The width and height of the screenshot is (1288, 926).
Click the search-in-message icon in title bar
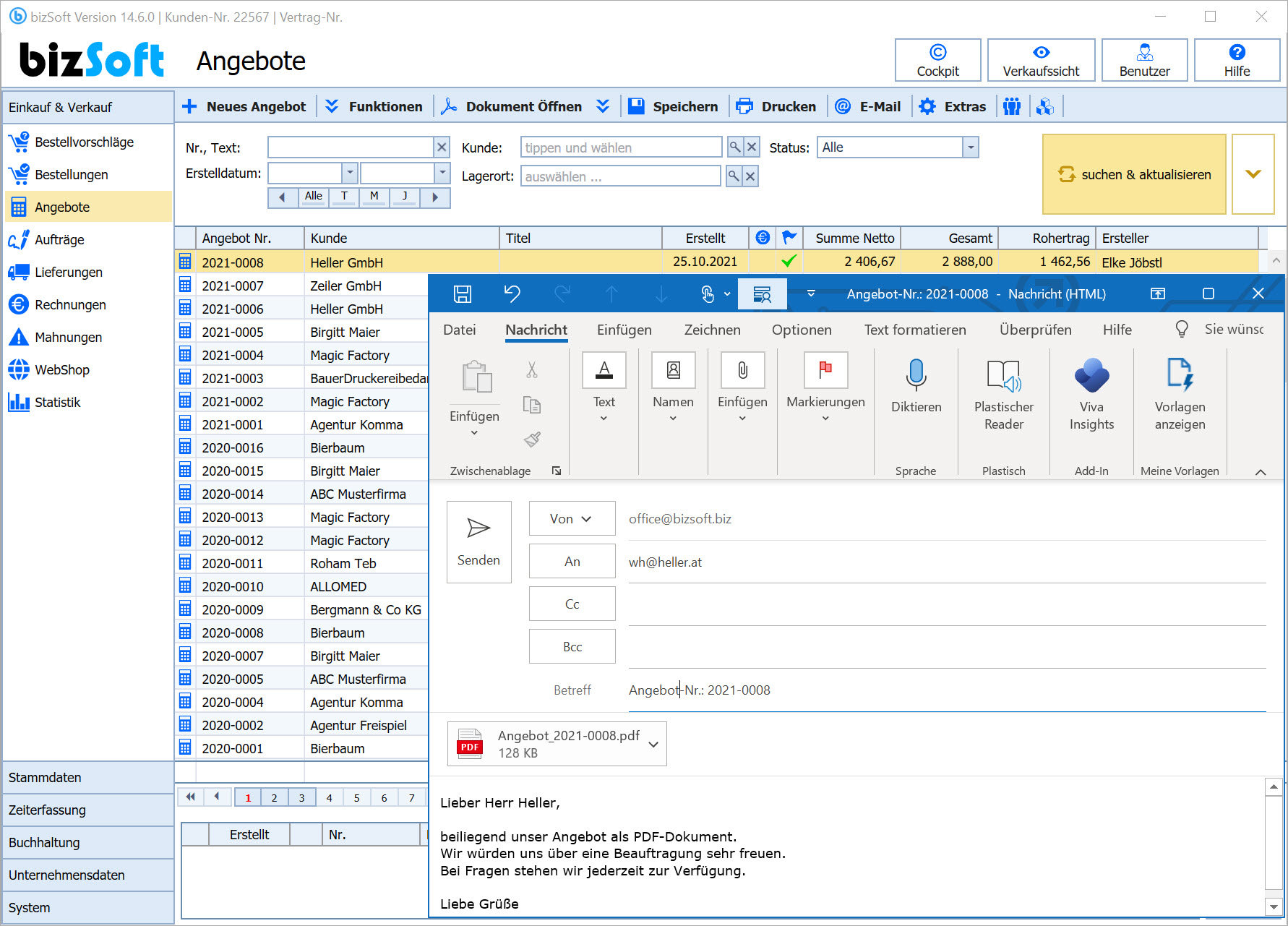pos(762,293)
